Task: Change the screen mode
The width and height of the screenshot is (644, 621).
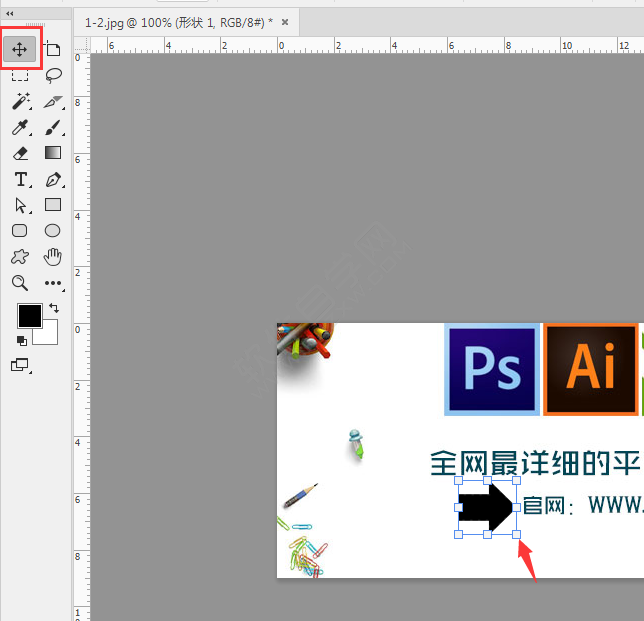Action: click(x=20, y=365)
